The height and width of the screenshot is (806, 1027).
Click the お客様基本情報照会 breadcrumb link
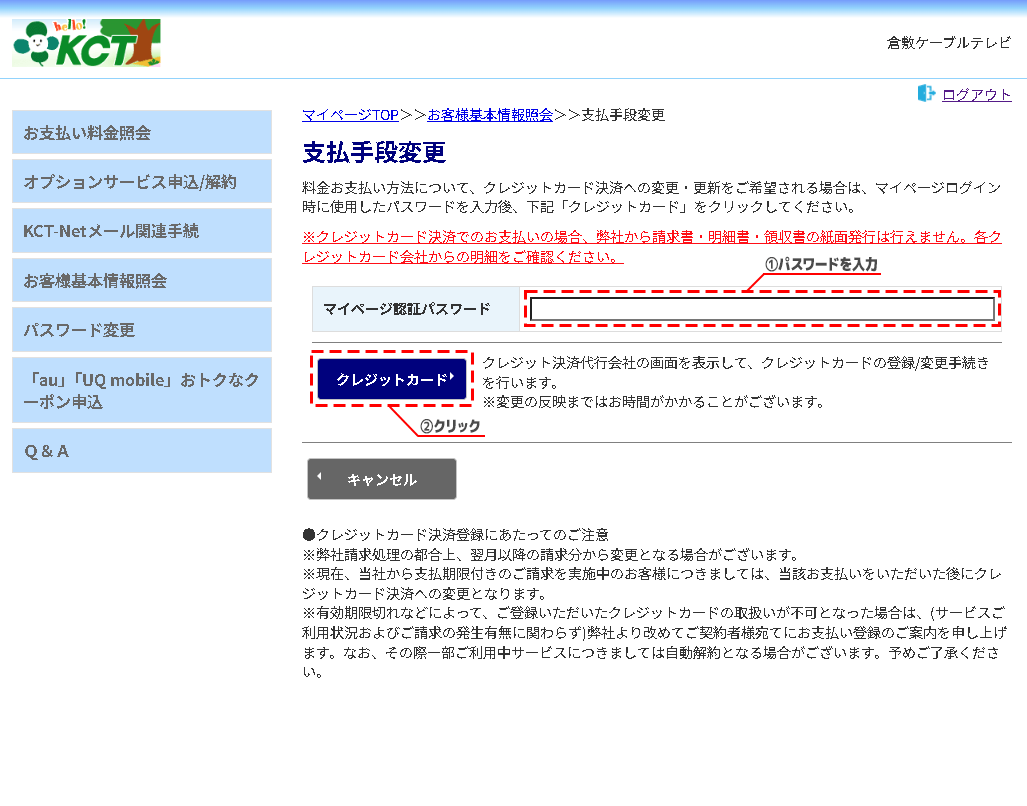(490, 115)
